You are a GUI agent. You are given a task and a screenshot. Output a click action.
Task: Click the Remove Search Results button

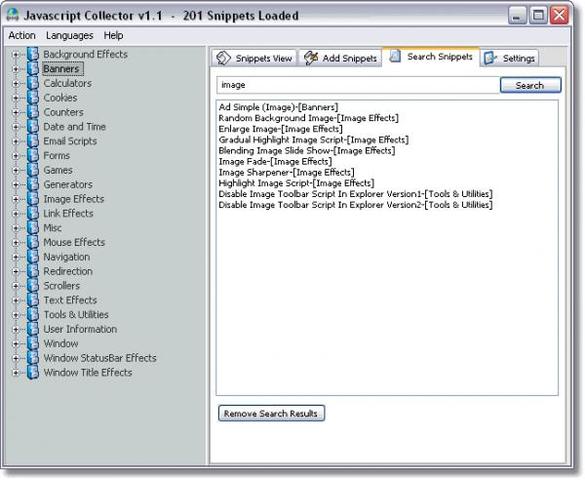(271, 413)
